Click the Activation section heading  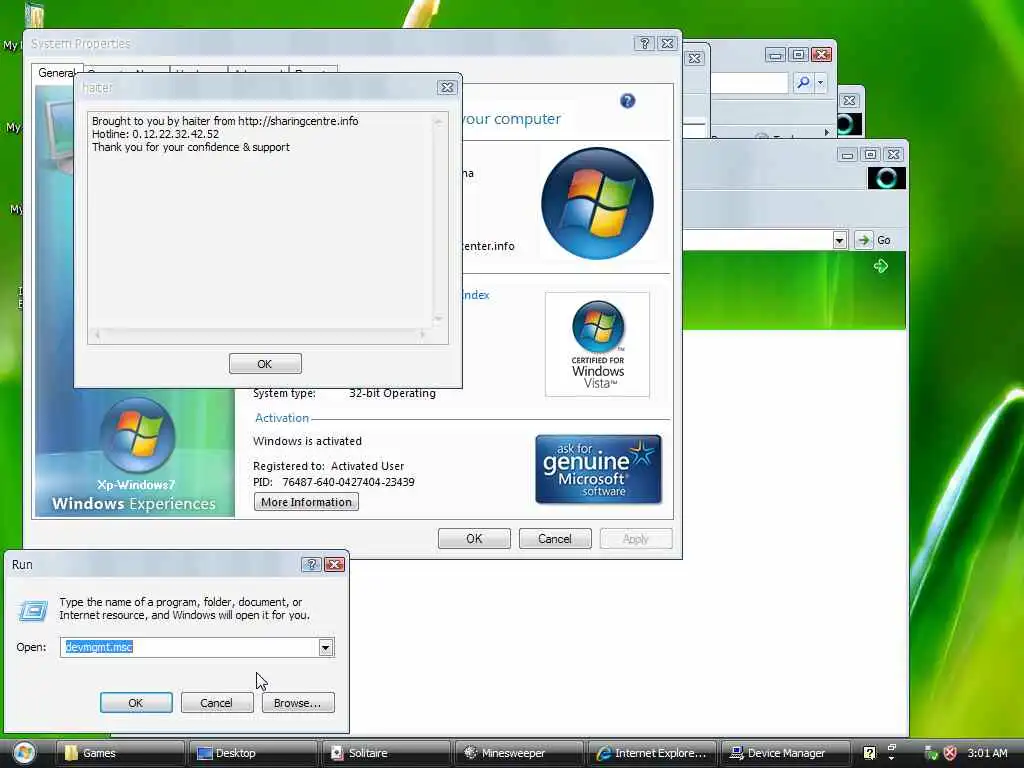pos(281,418)
